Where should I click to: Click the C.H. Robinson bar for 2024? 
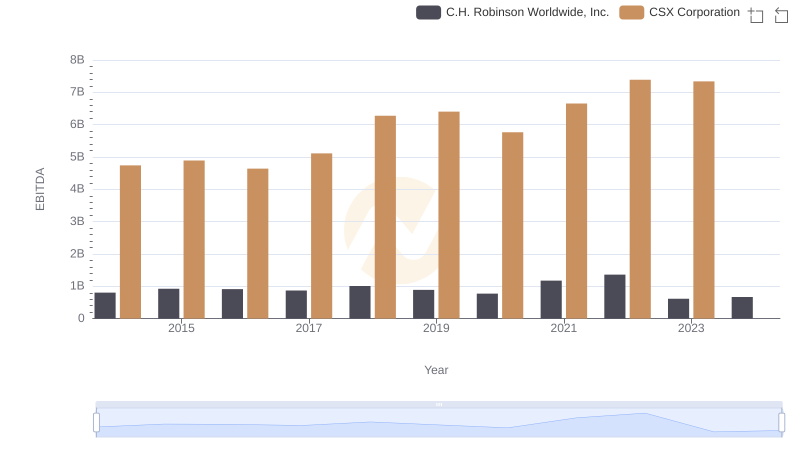point(742,308)
